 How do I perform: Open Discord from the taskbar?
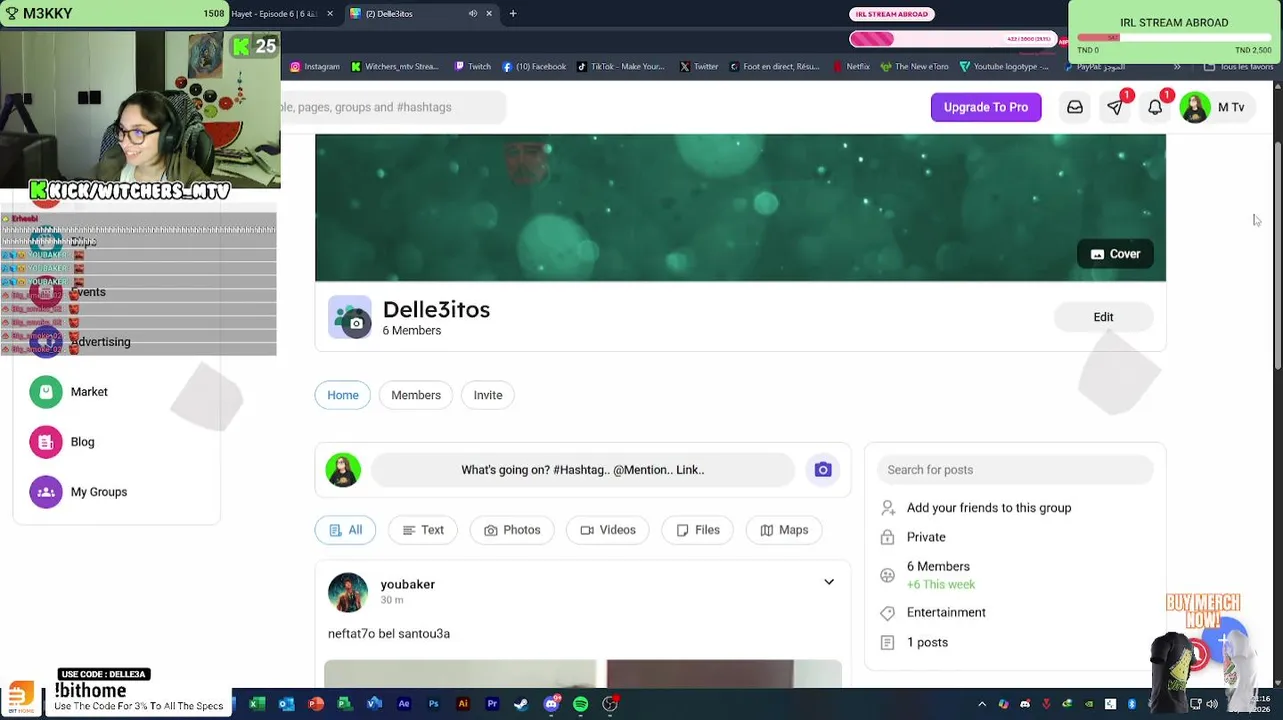point(551,704)
